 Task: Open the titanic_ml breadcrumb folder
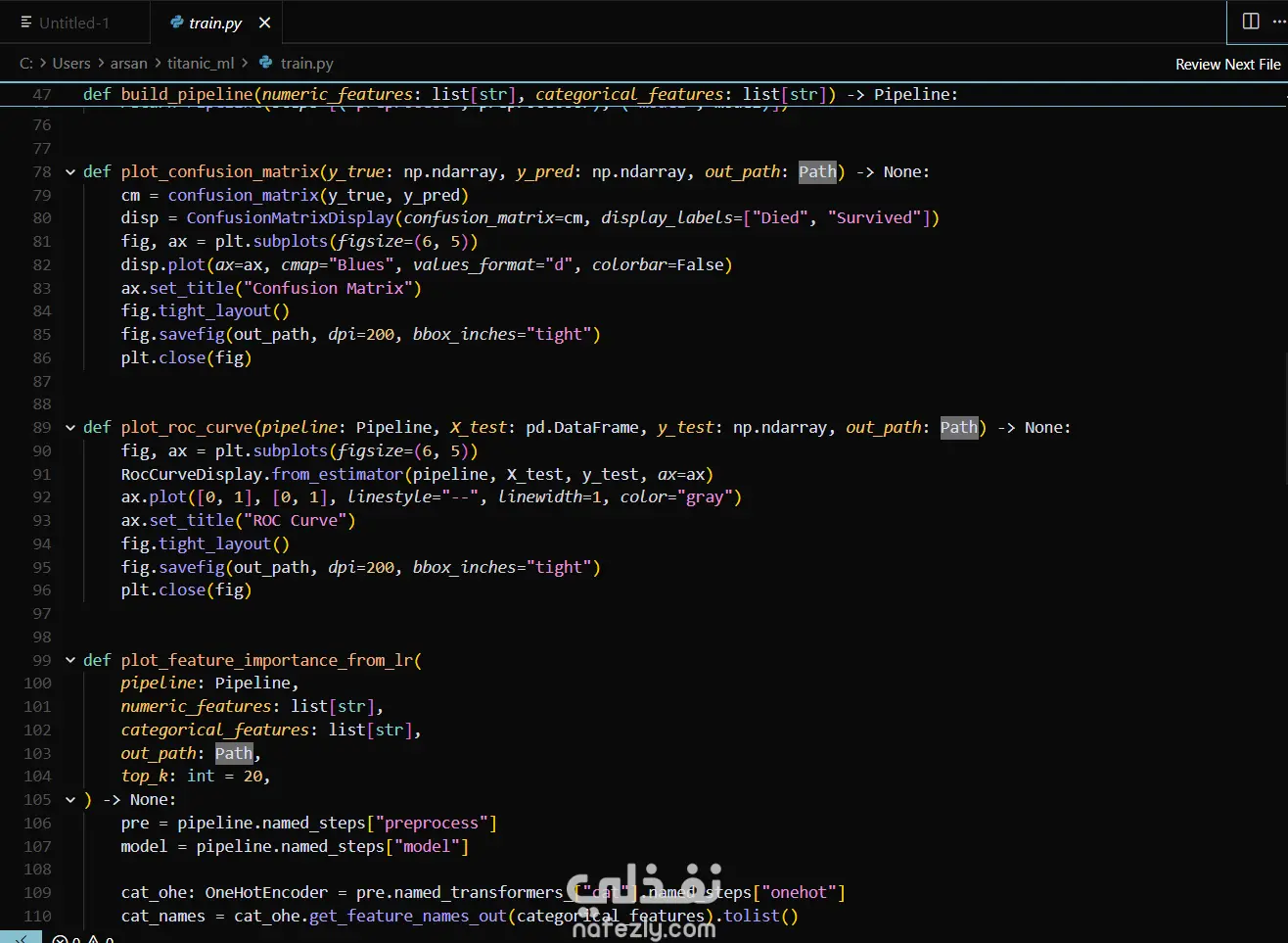click(201, 63)
